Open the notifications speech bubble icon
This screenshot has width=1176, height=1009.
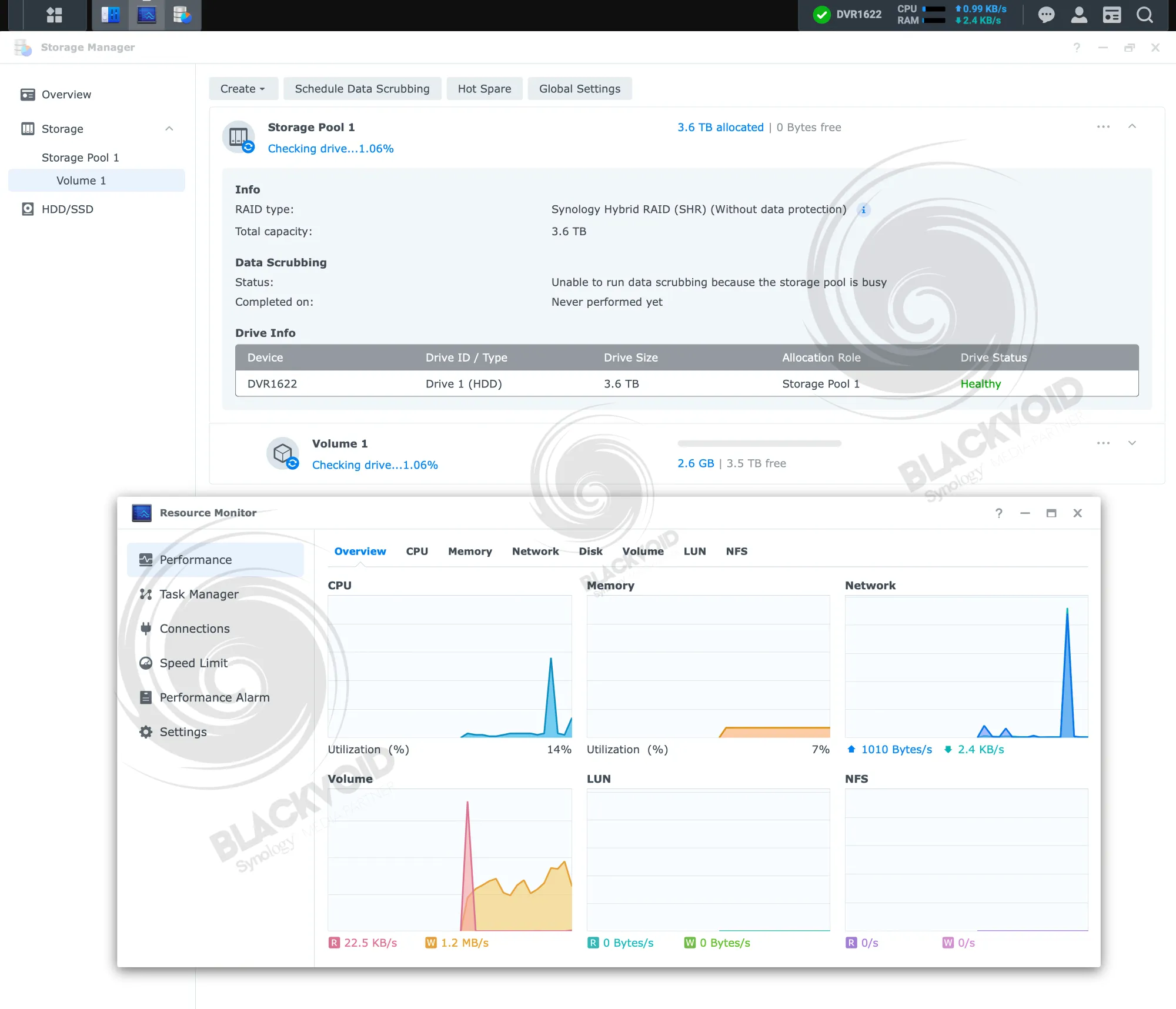(x=1046, y=15)
